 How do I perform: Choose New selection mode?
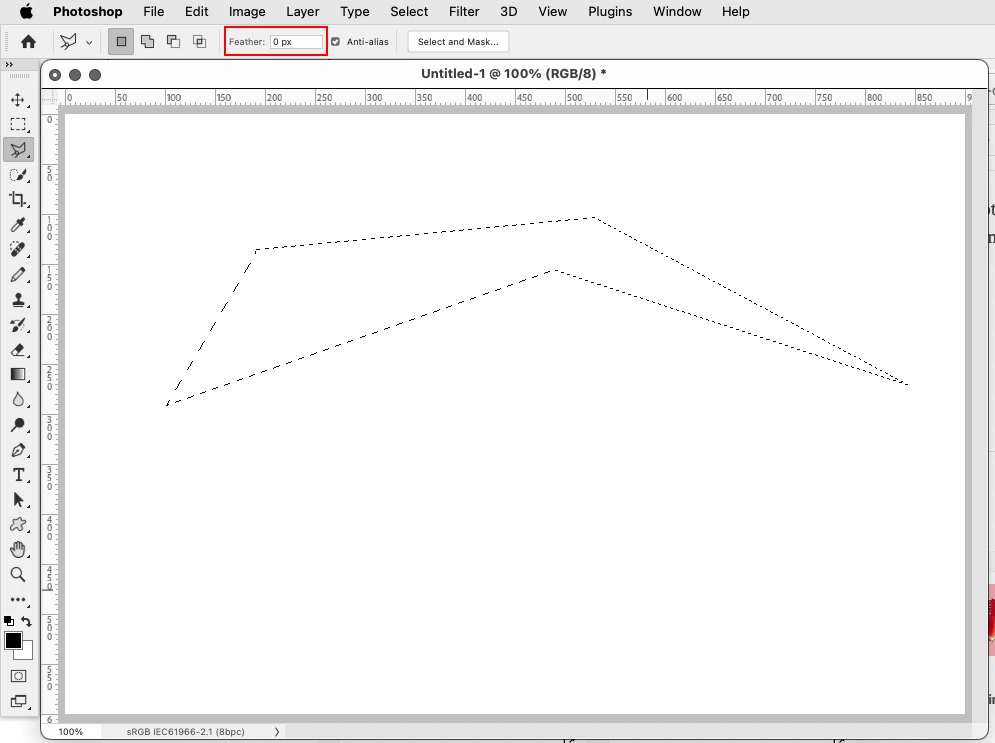click(x=121, y=42)
